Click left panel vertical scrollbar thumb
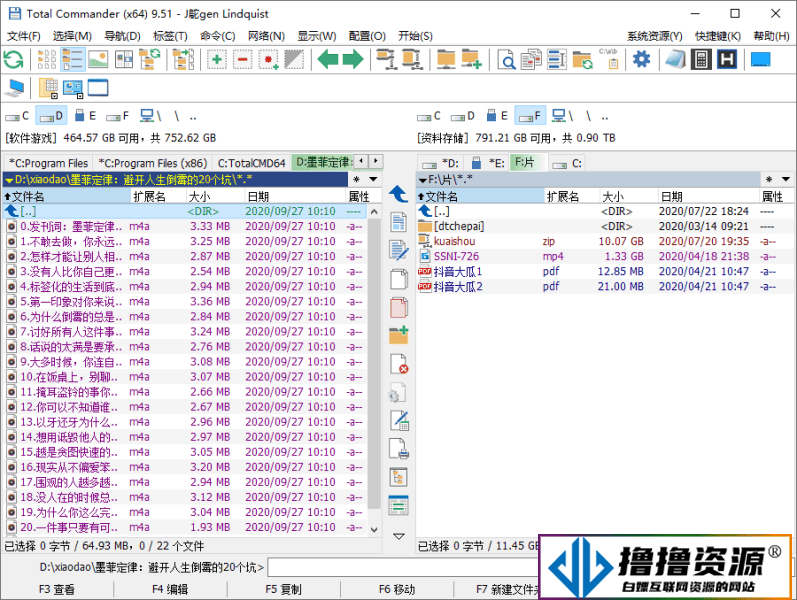797x600 pixels. [x=374, y=364]
